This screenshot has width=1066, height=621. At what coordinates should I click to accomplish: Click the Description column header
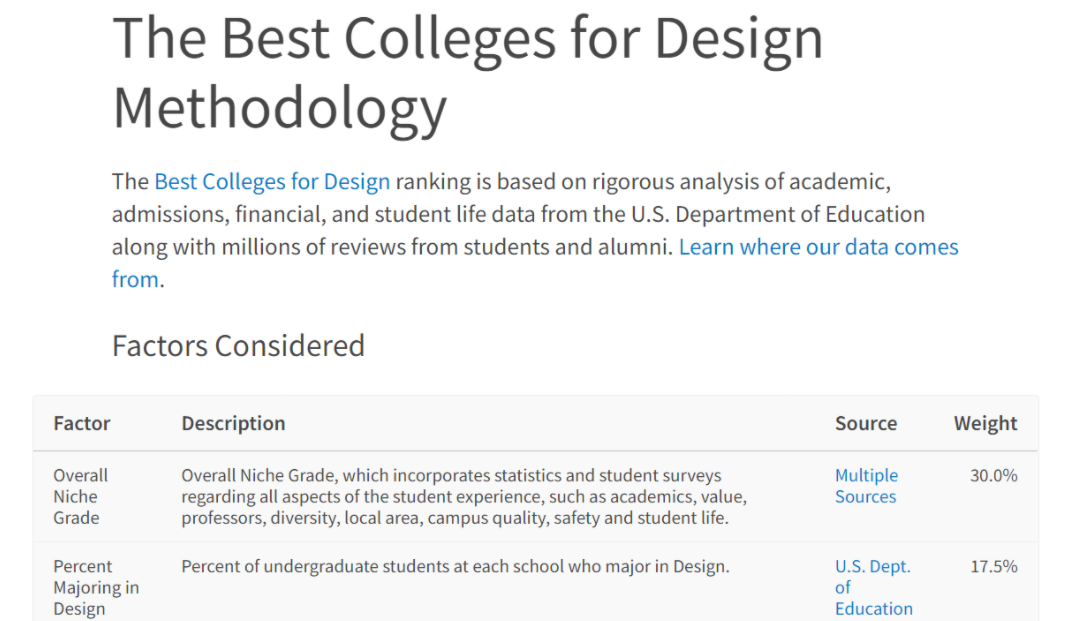pyautogui.click(x=233, y=423)
